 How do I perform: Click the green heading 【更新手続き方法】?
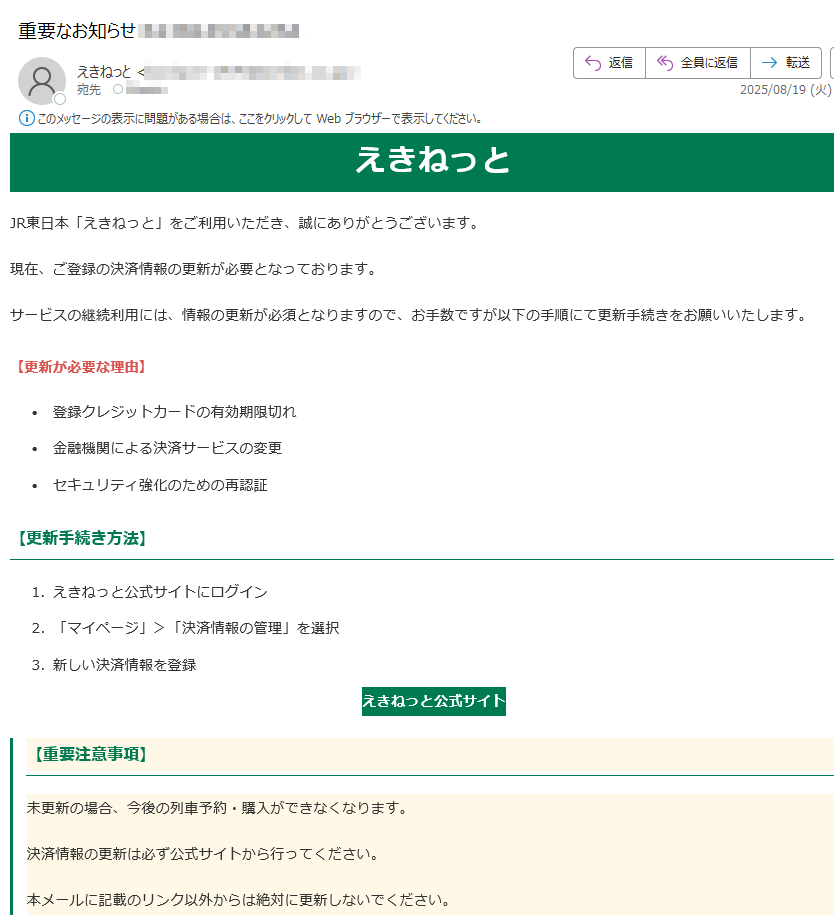(82, 537)
